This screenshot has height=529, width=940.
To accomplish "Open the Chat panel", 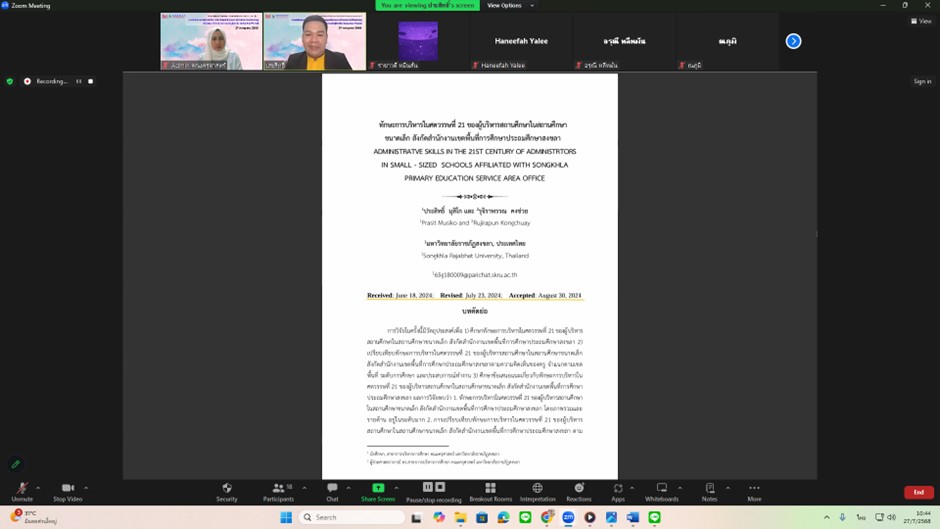I will pos(332,492).
